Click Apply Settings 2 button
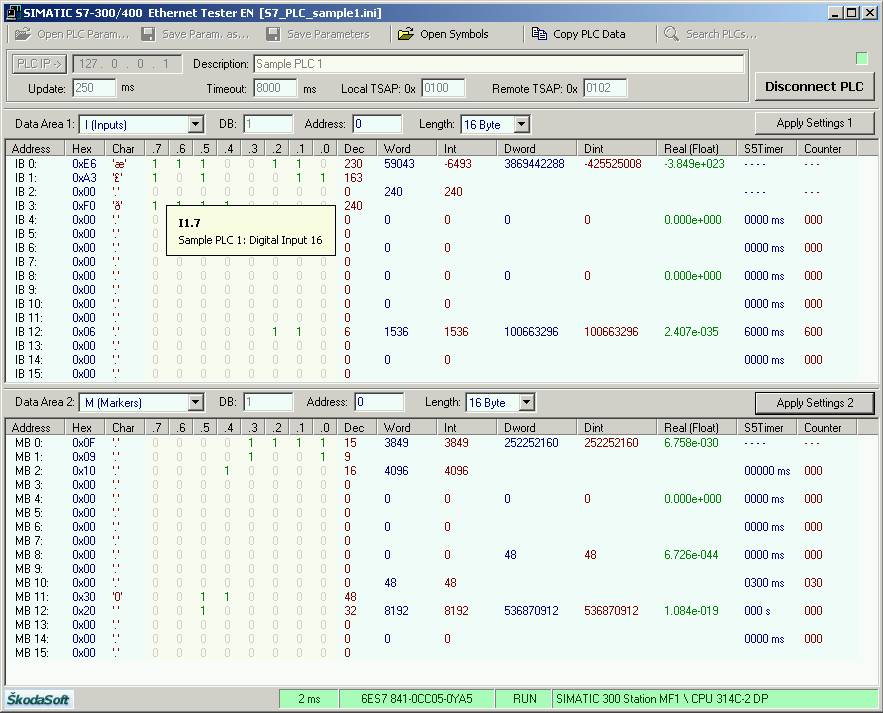883x713 pixels. click(x=814, y=403)
